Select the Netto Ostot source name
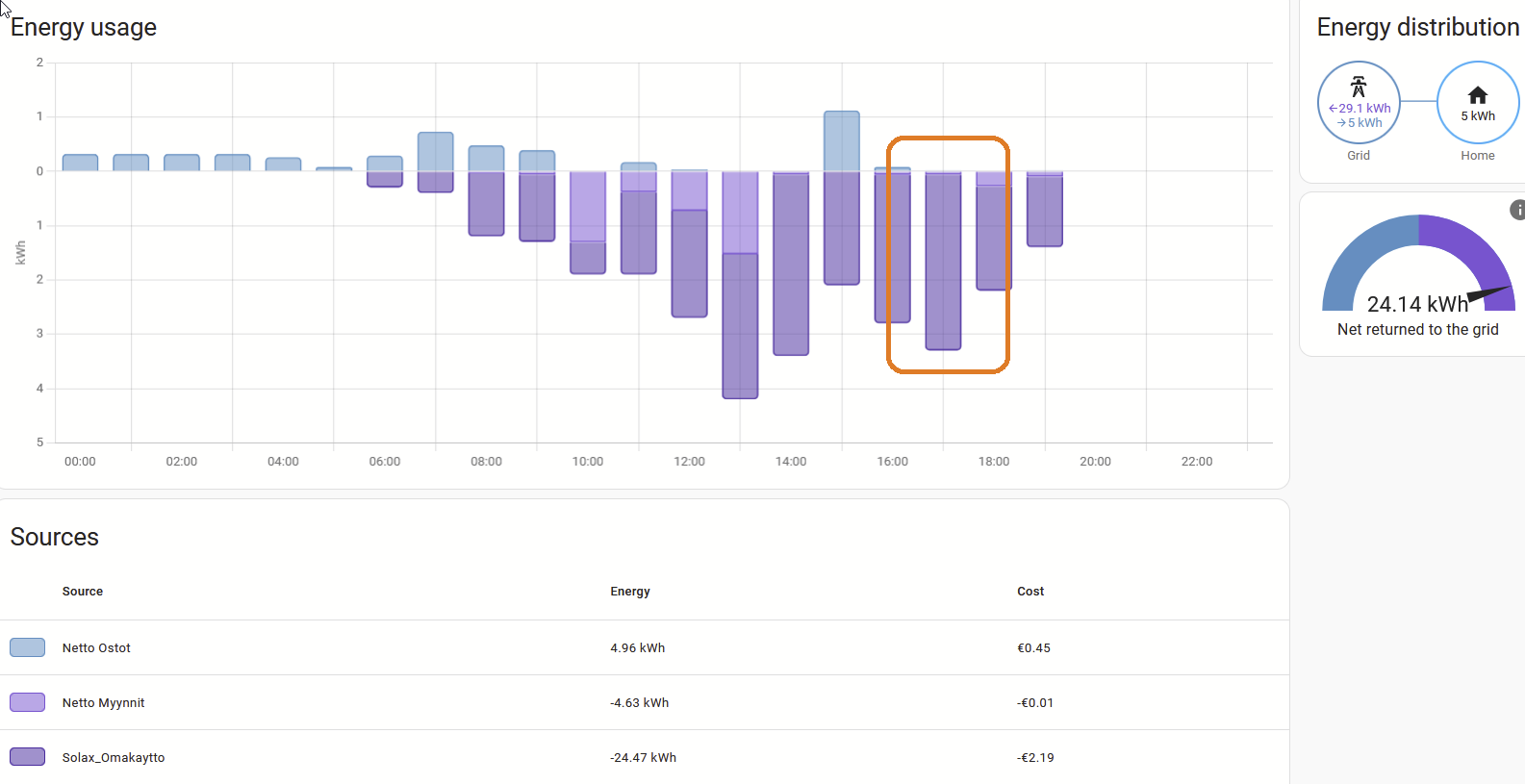Viewport: 1525px width, 784px height. [x=96, y=648]
